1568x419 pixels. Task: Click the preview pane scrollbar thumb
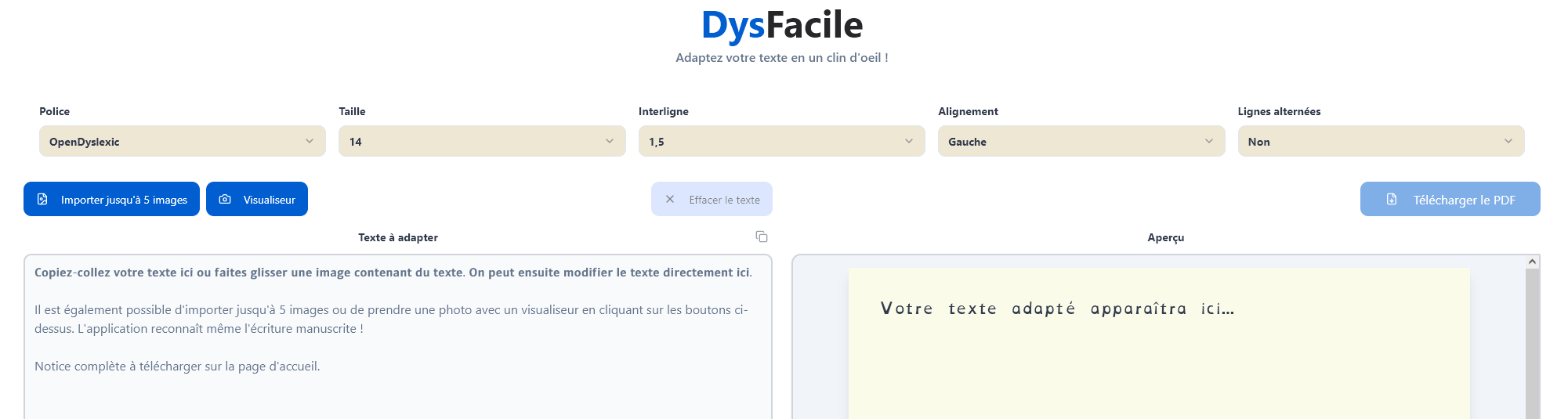[1532, 345]
